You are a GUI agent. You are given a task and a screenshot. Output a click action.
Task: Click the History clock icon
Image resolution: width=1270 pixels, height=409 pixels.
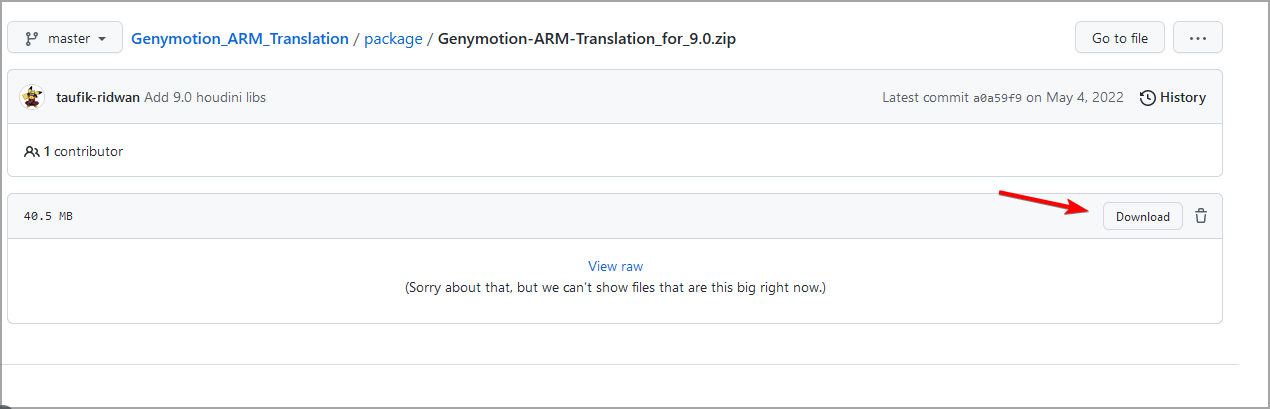[x=1148, y=97]
